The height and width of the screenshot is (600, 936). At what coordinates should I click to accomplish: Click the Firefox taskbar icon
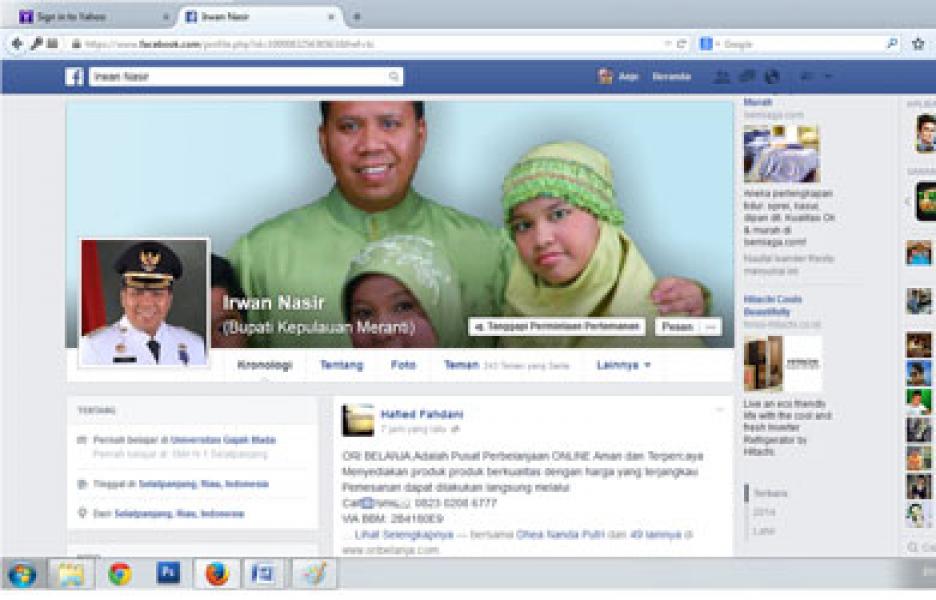[x=217, y=574]
